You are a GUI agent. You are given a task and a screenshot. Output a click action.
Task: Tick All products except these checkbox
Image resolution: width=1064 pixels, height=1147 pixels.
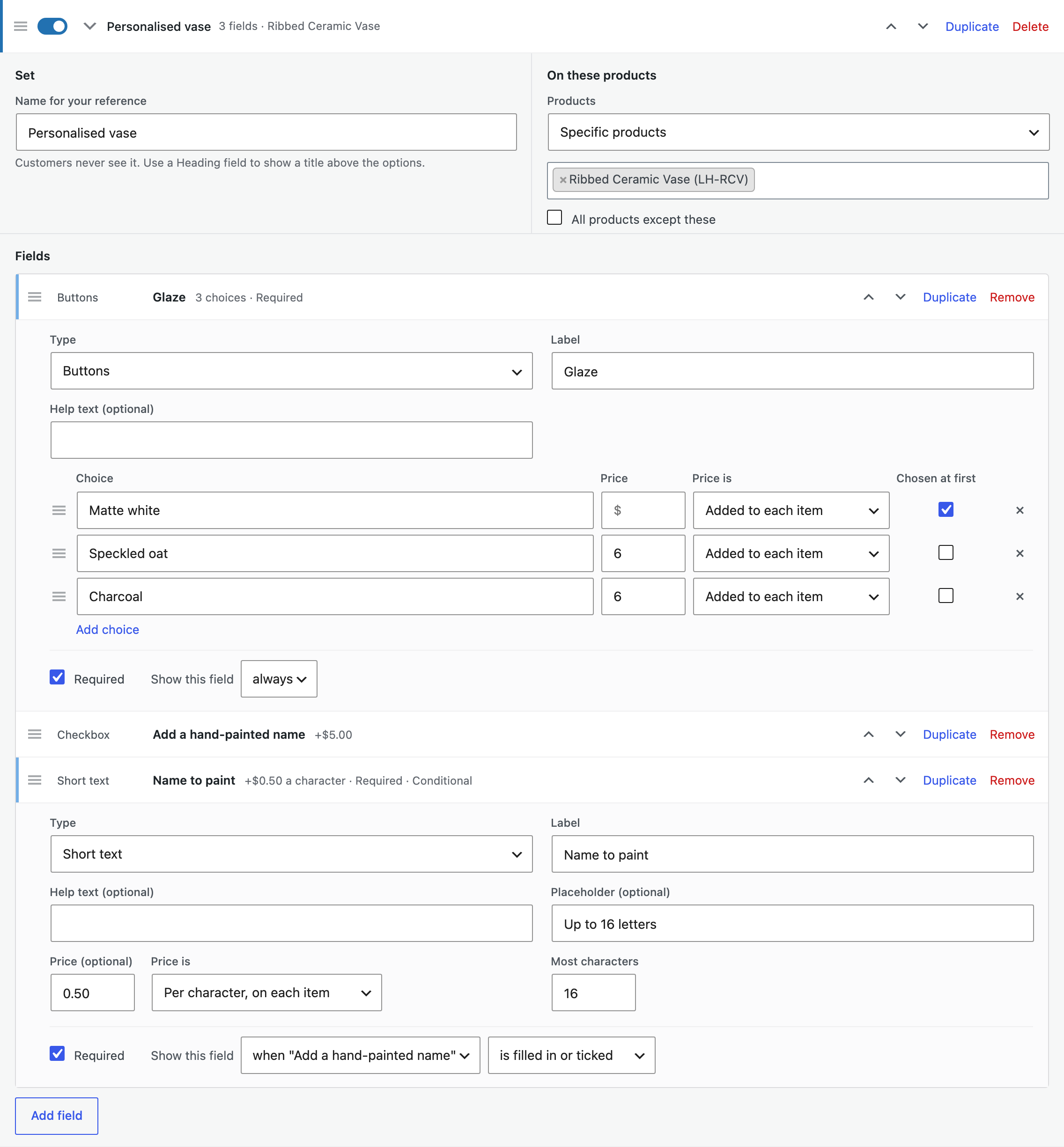554,218
